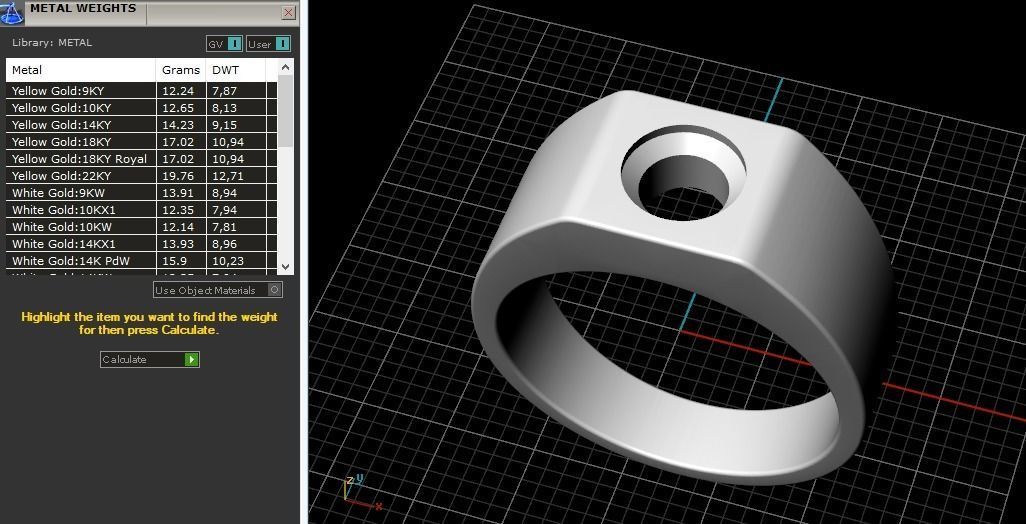Sort by the Grams column header

pos(181,70)
